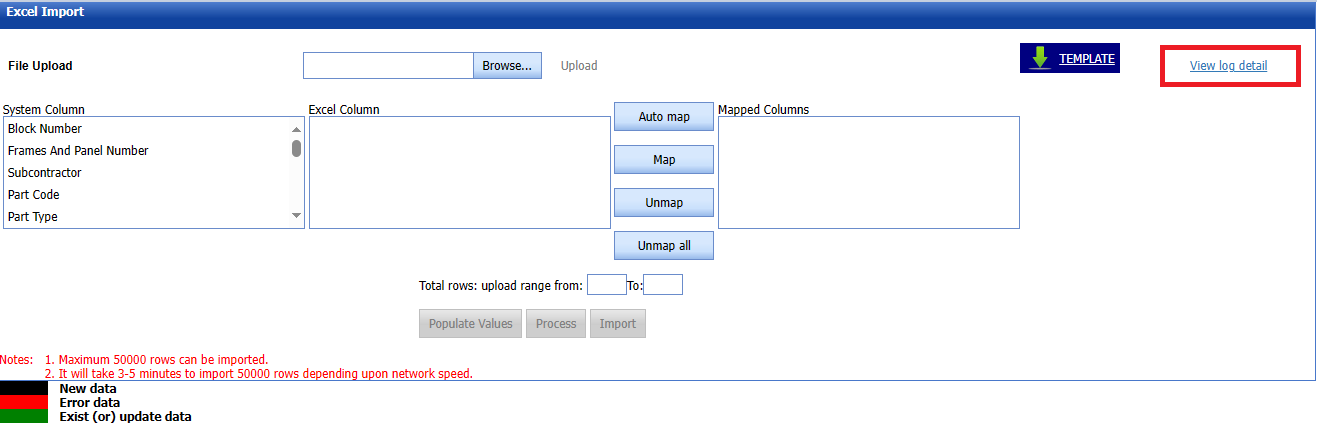Click the Excel Column list box
1317x424 pixels.
click(x=459, y=172)
